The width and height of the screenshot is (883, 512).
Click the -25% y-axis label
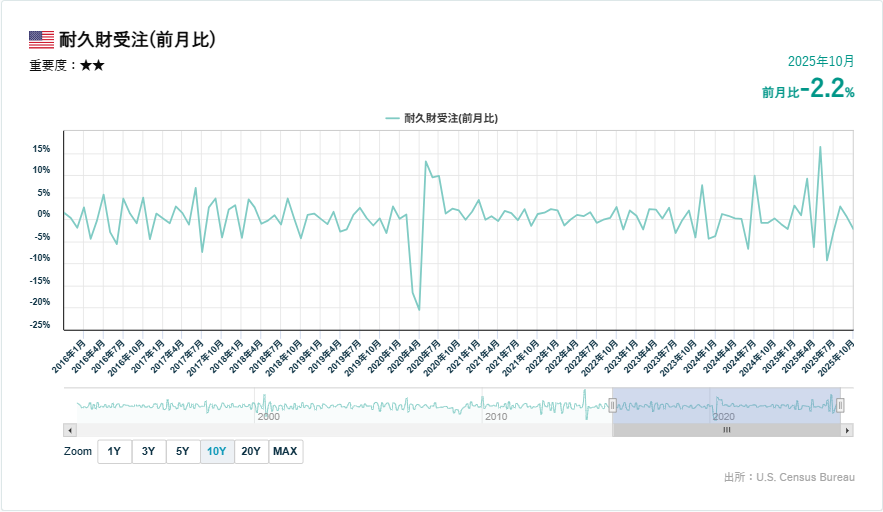click(x=40, y=324)
